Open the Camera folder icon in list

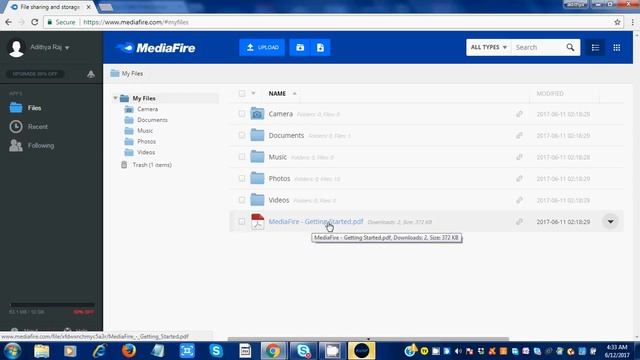(x=257, y=113)
